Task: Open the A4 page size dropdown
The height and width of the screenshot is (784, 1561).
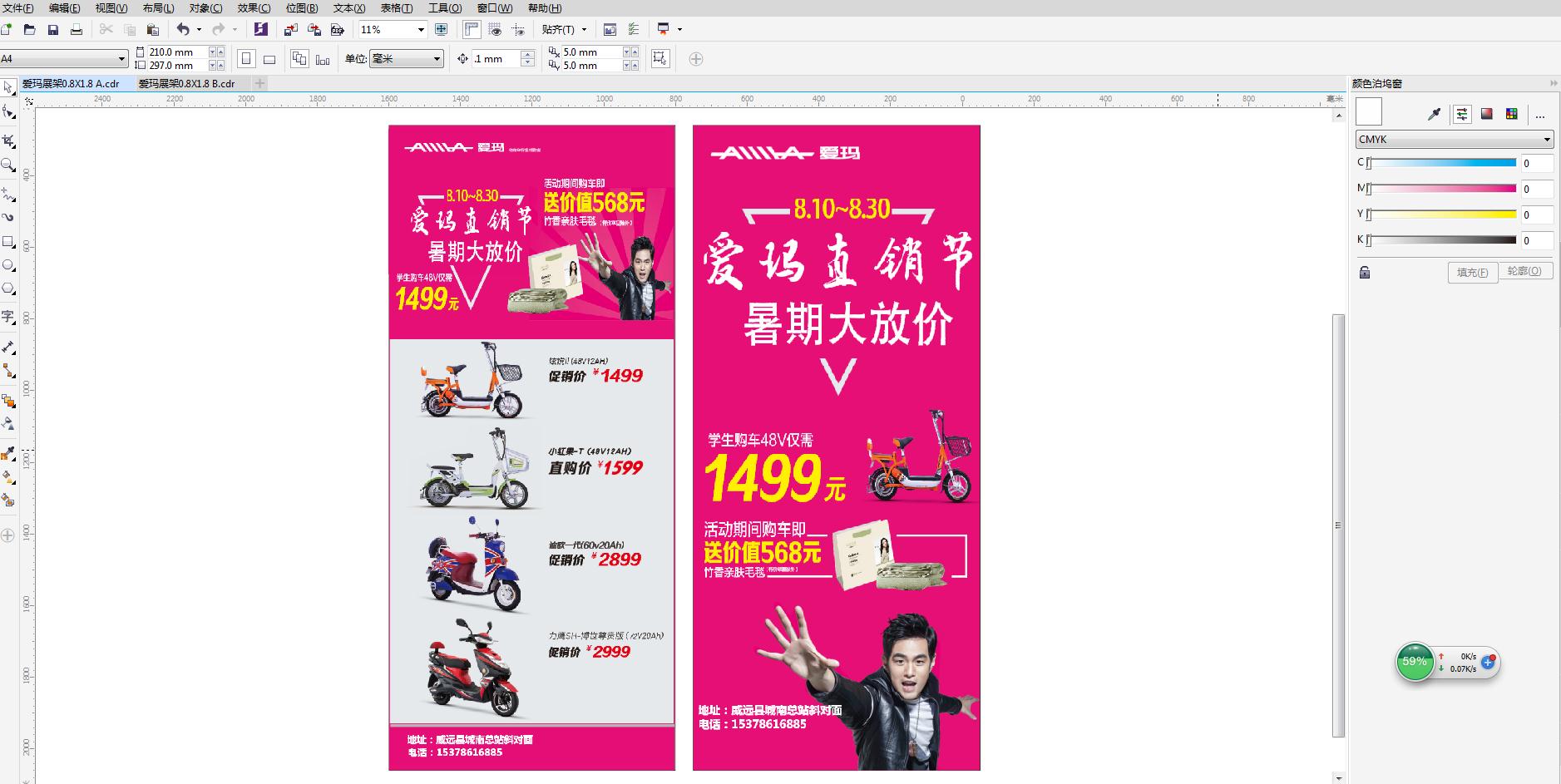Action: [x=121, y=59]
